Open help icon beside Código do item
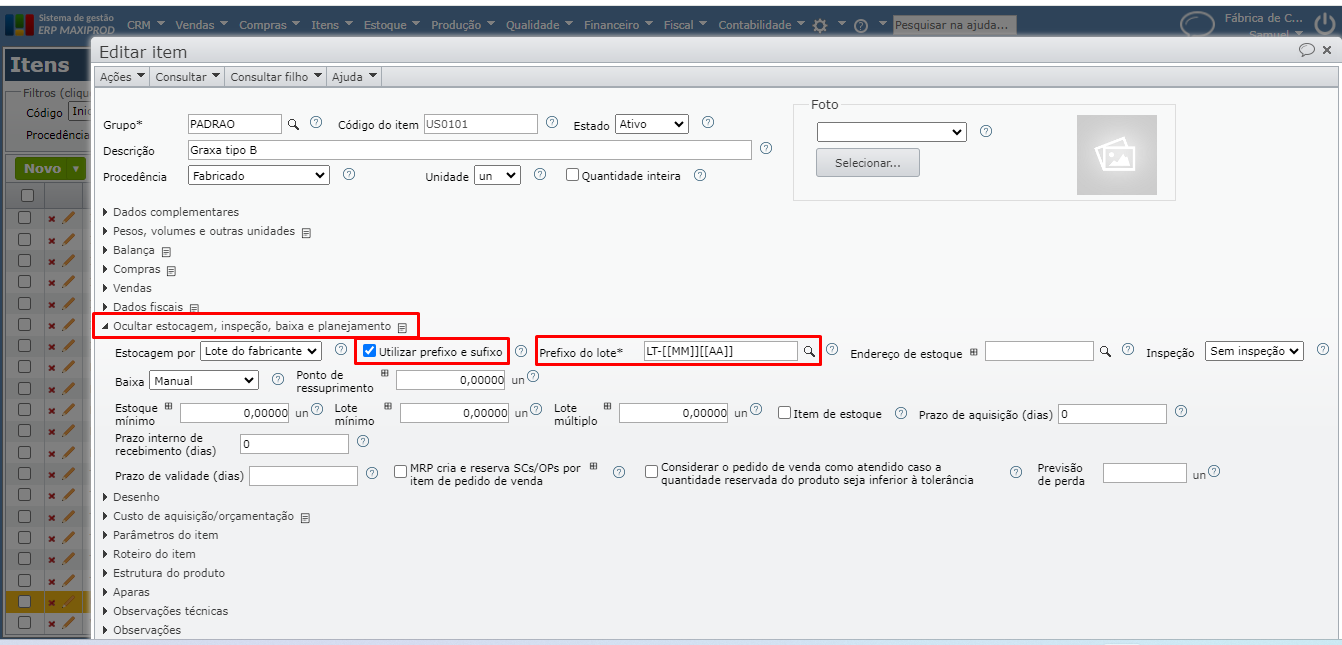The height and width of the screenshot is (645, 1342). pos(551,123)
